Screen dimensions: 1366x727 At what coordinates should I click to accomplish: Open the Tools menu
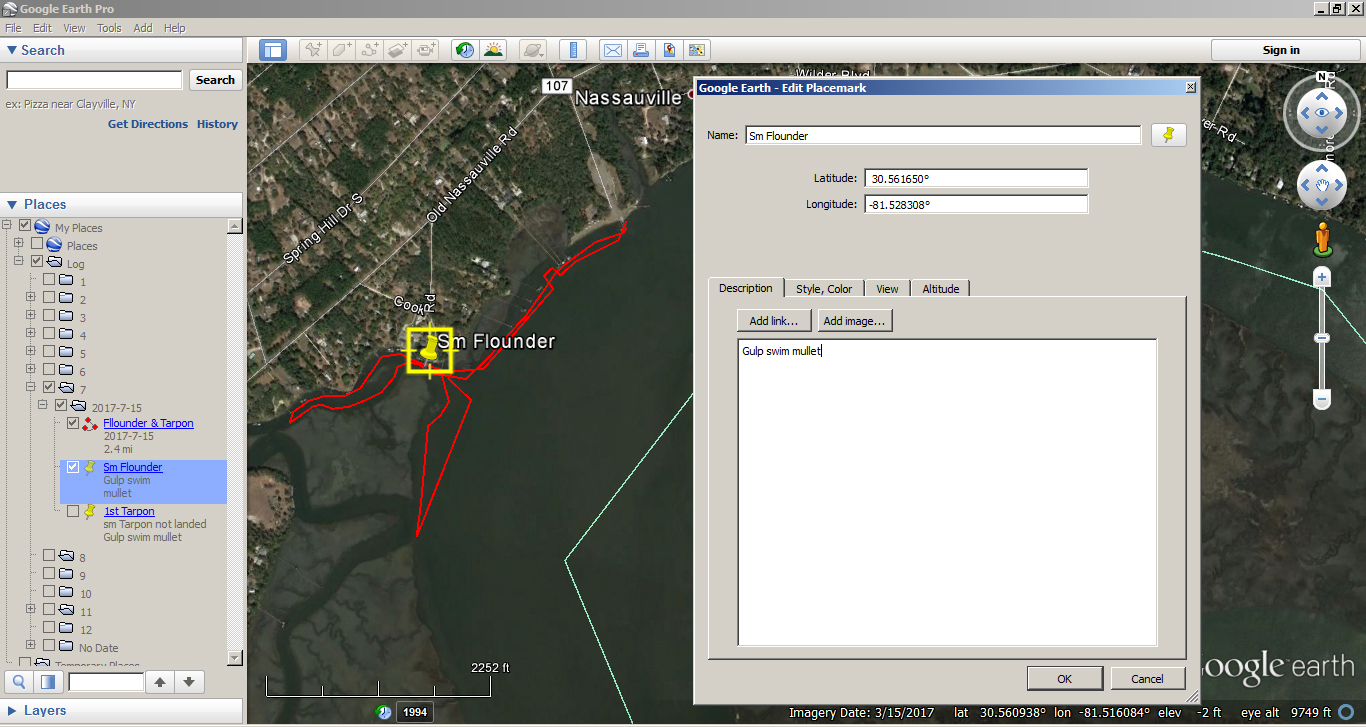pos(109,28)
